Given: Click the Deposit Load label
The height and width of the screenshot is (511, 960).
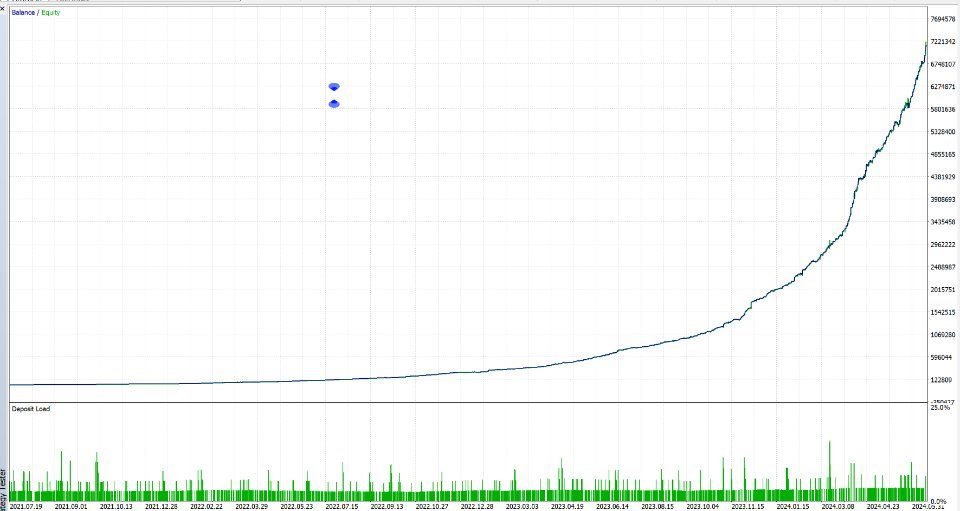Looking at the screenshot, I should click(31, 409).
